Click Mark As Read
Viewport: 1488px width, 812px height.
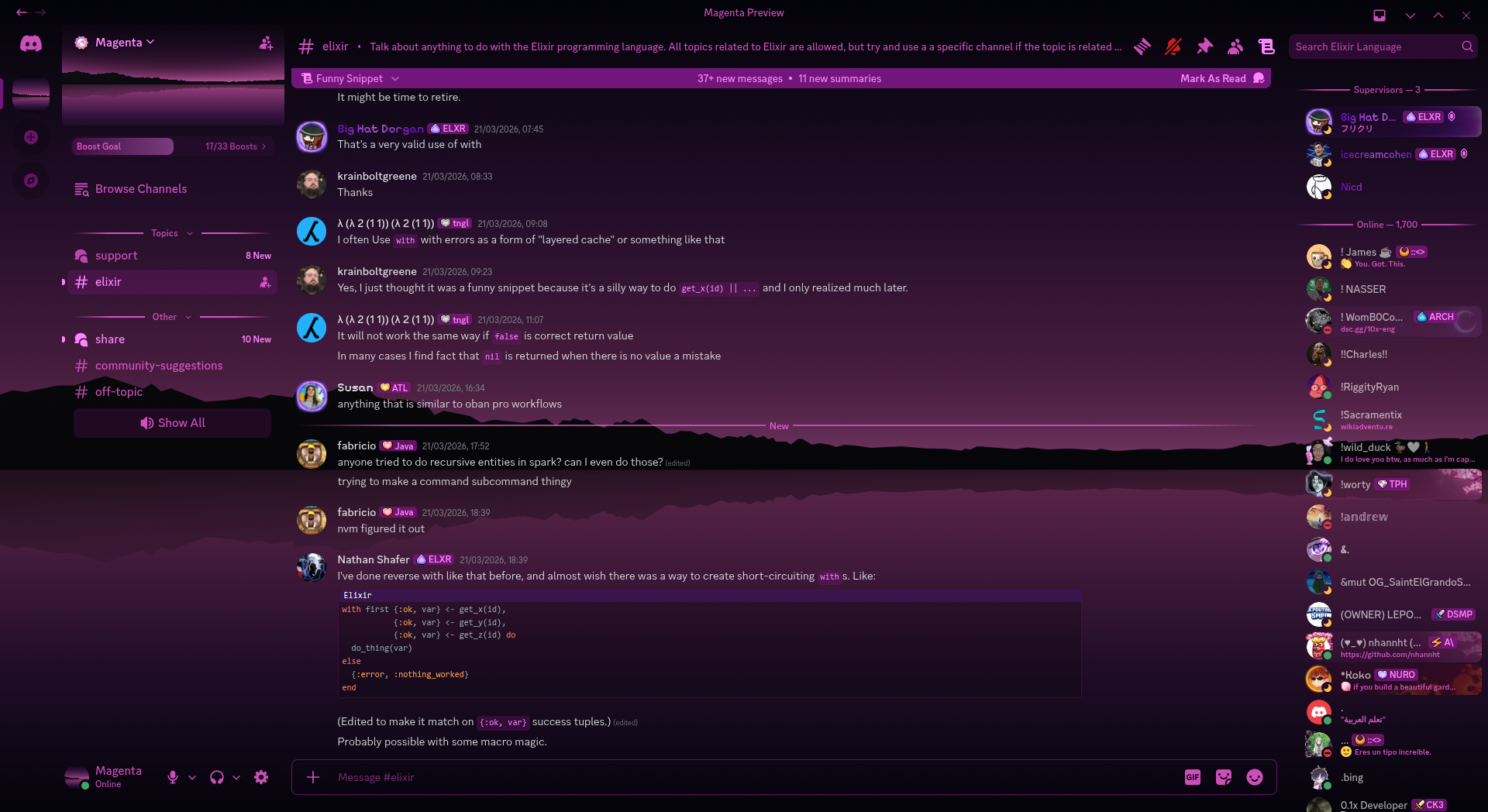[x=1222, y=78]
